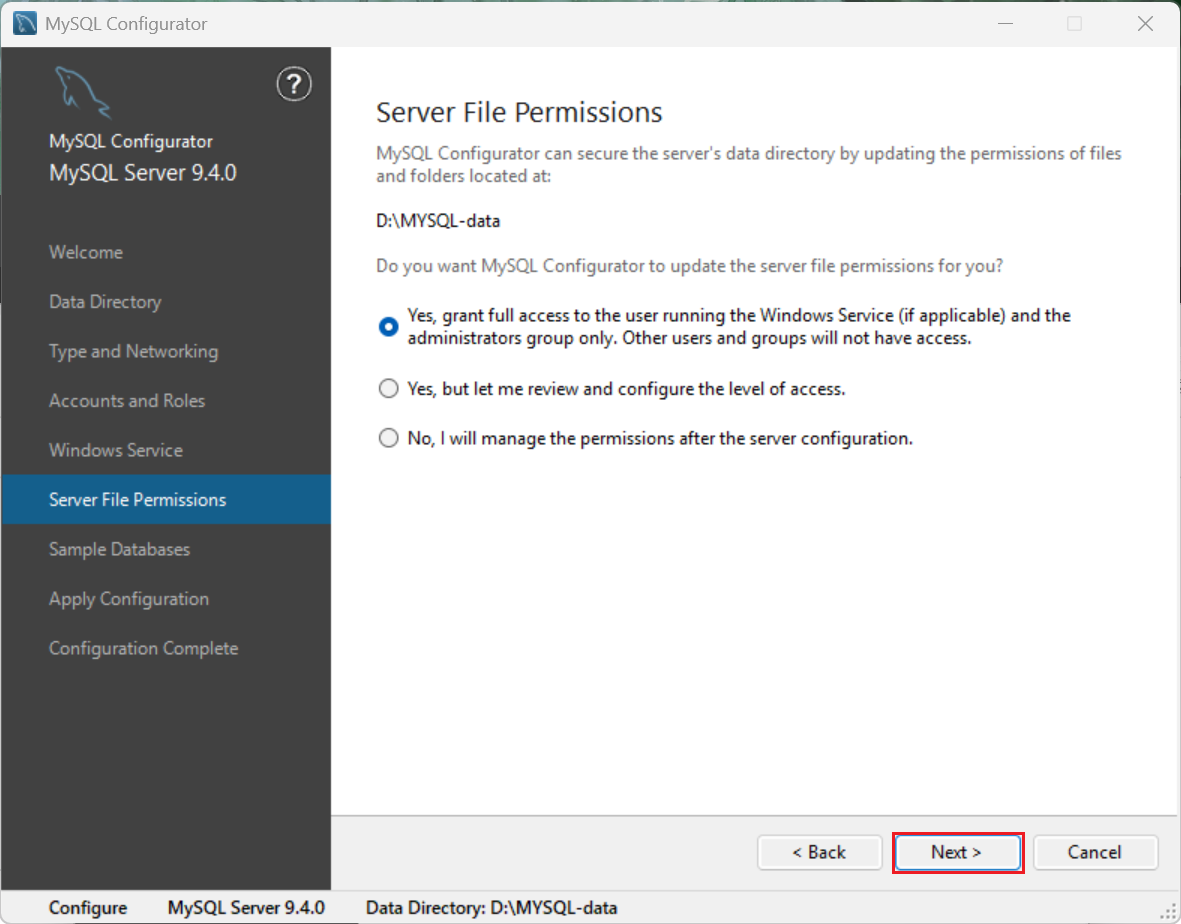Open the Data Directory step
Viewport: 1181px width, 924px height.
tap(105, 302)
